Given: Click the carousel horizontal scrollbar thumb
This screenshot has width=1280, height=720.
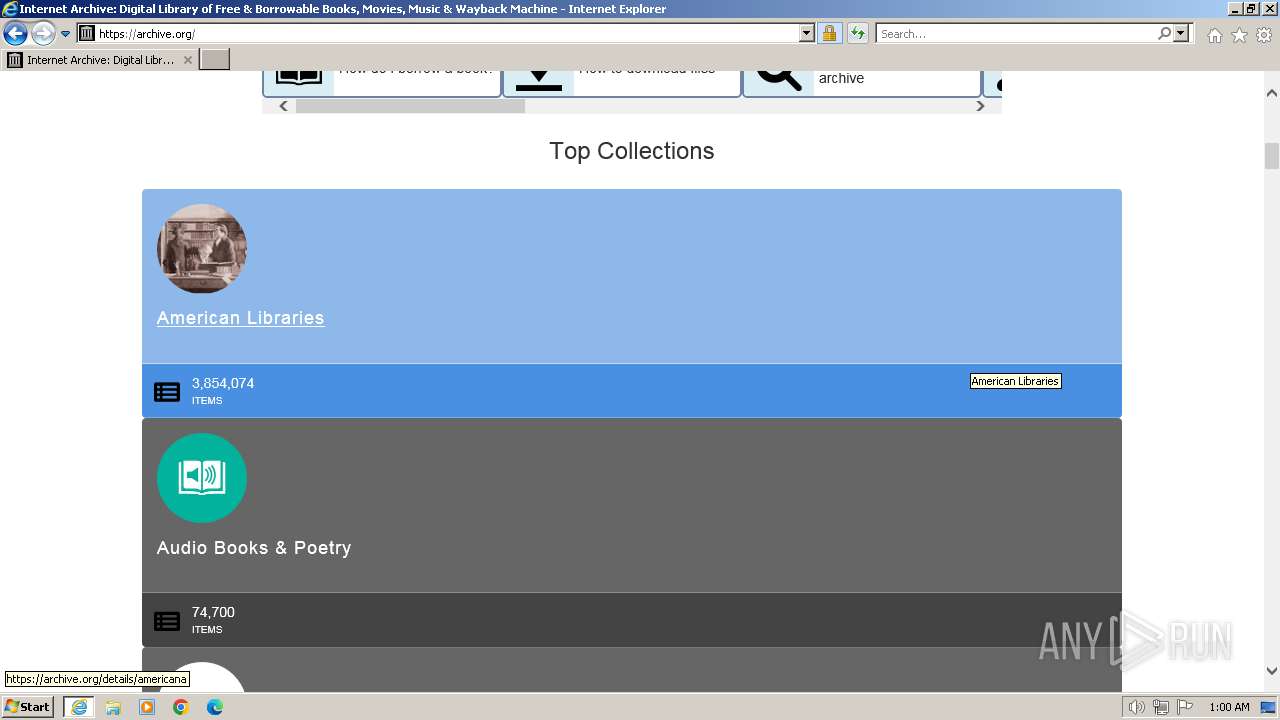Looking at the screenshot, I should click(x=410, y=106).
